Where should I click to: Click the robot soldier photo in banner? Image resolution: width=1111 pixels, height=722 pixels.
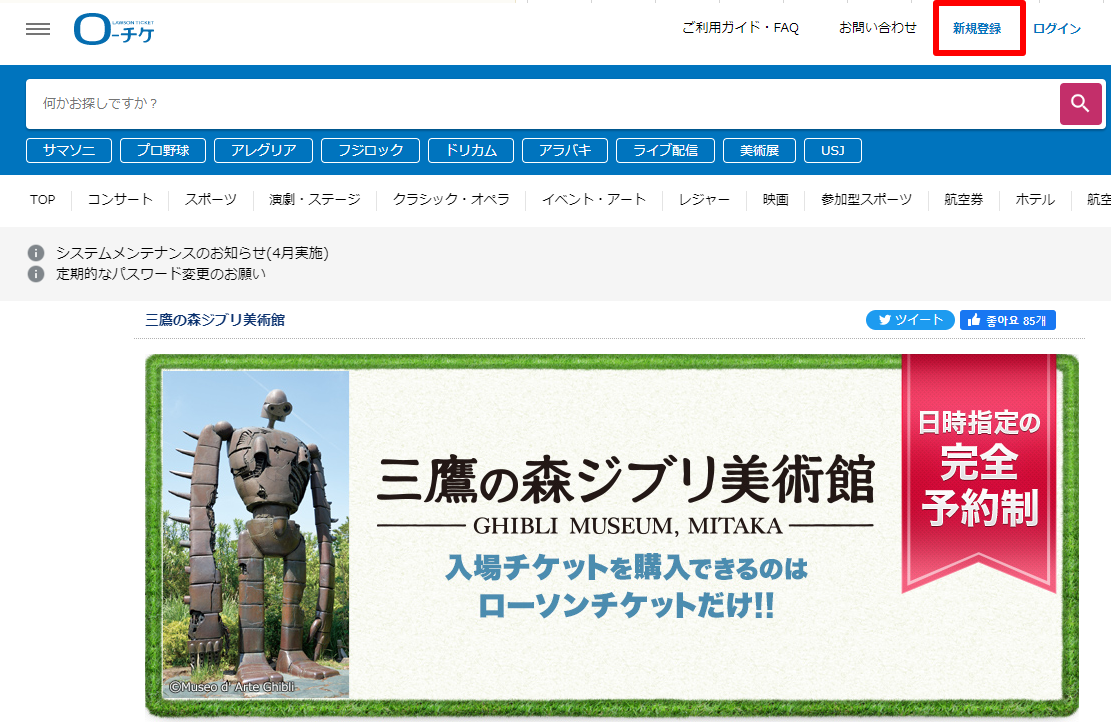(256, 534)
